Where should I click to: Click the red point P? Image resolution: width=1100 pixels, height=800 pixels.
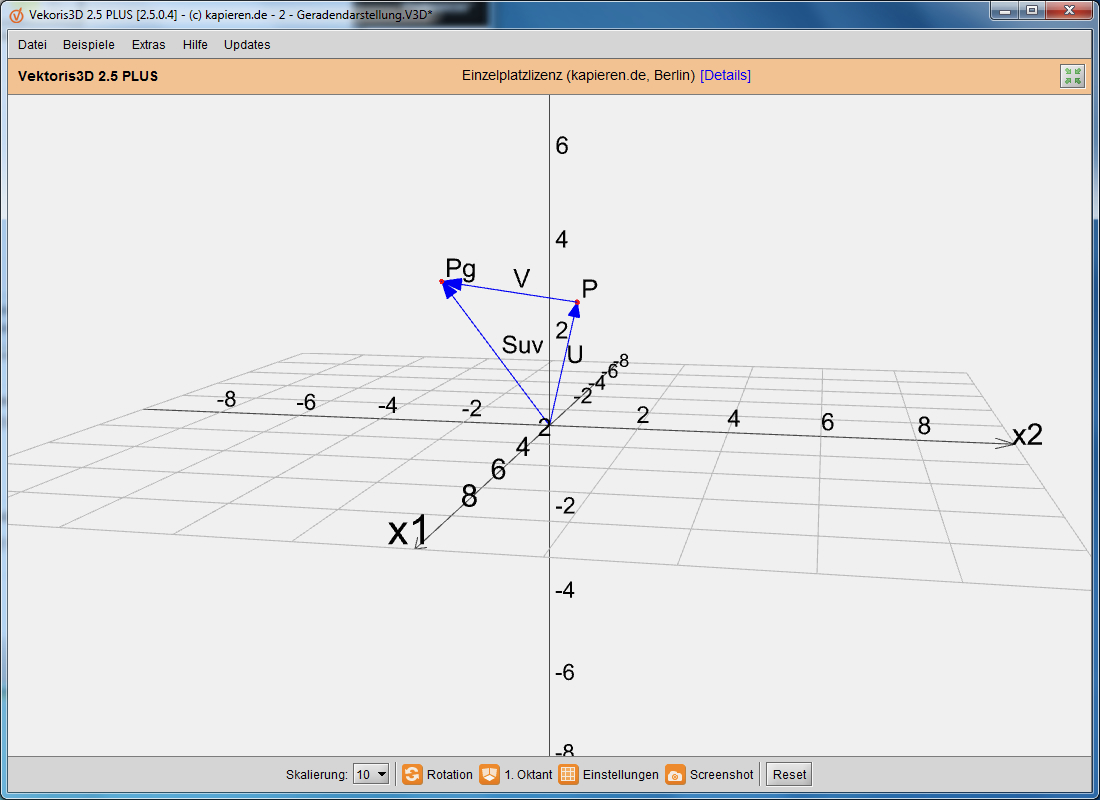(x=577, y=302)
